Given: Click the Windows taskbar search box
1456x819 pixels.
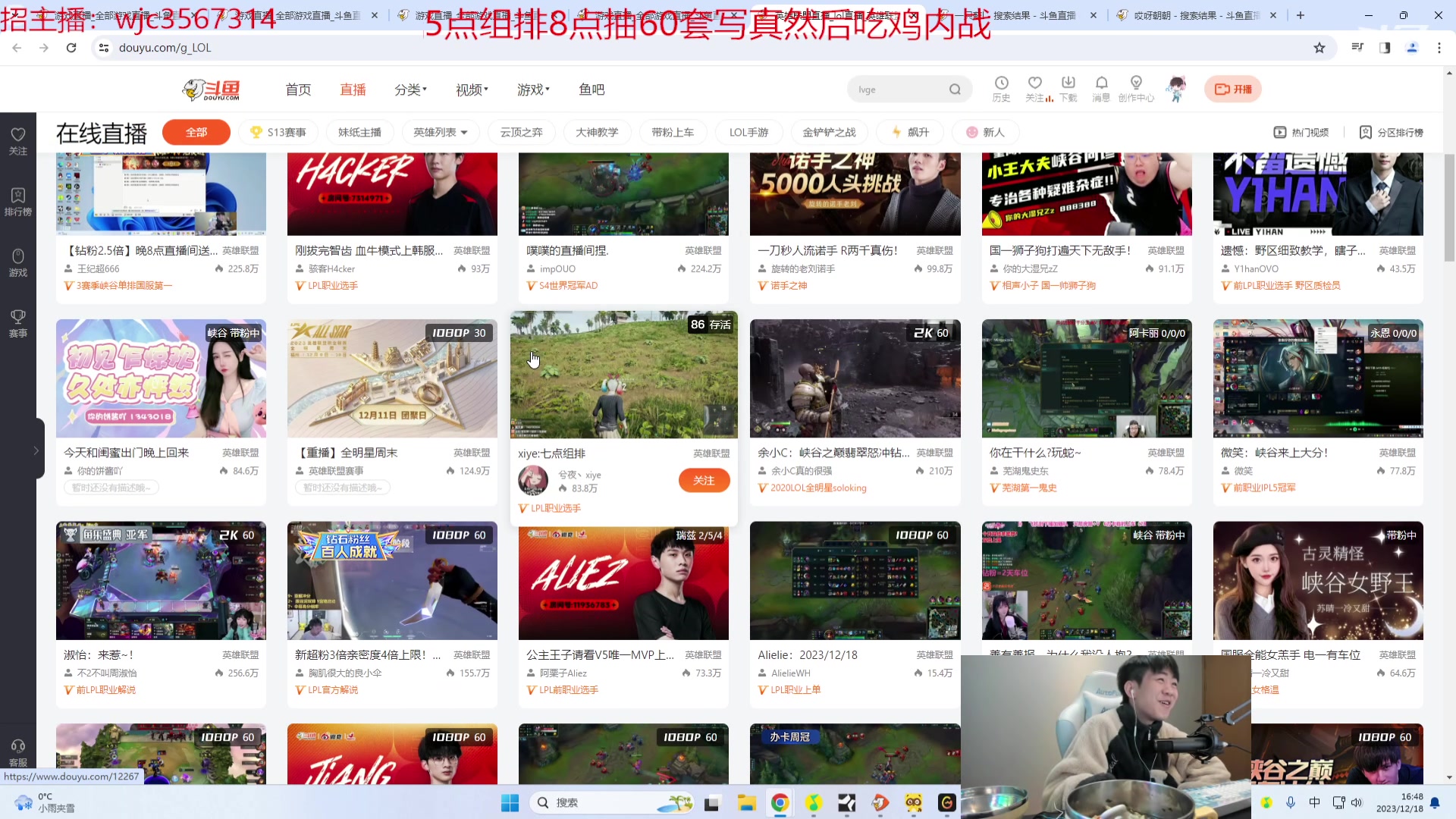Looking at the screenshot, I should [612, 802].
